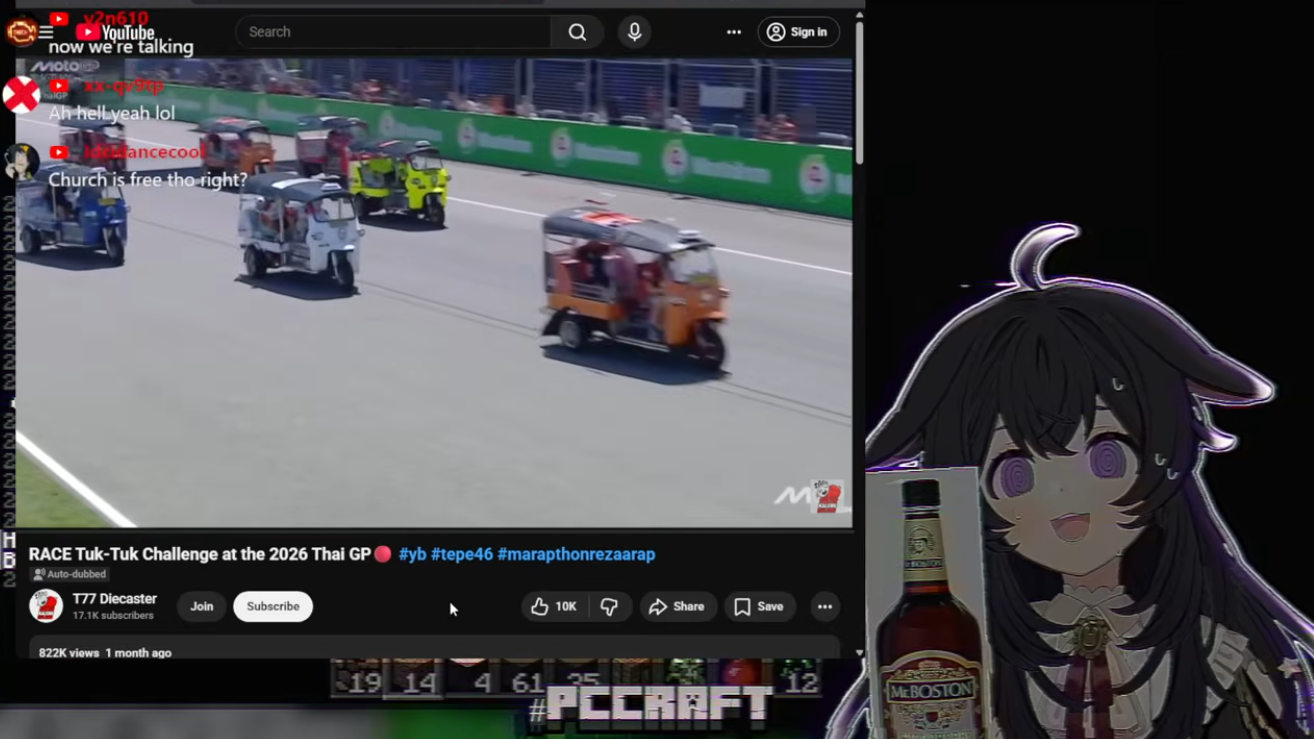Go to the YouTube home logo
This screenshot has height=739, width=1314.
pos(115,32)
